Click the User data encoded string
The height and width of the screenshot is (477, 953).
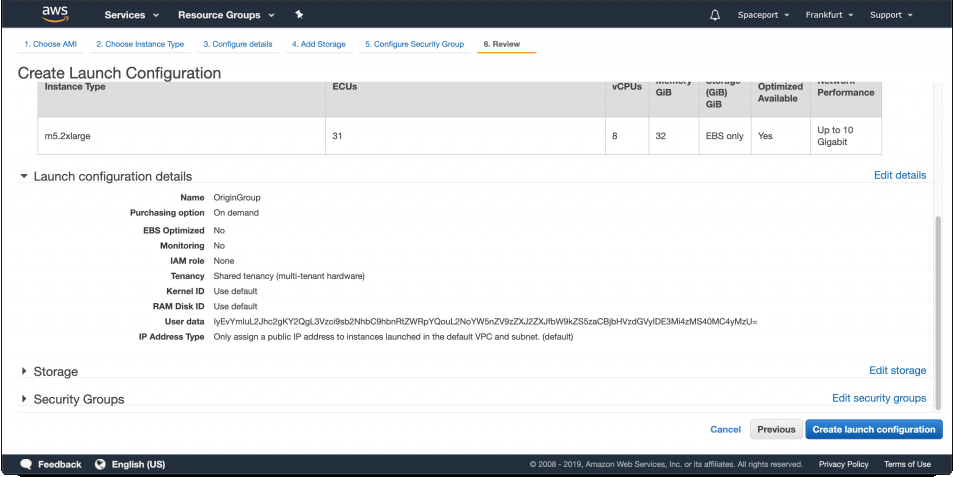[x=485, y=321]
